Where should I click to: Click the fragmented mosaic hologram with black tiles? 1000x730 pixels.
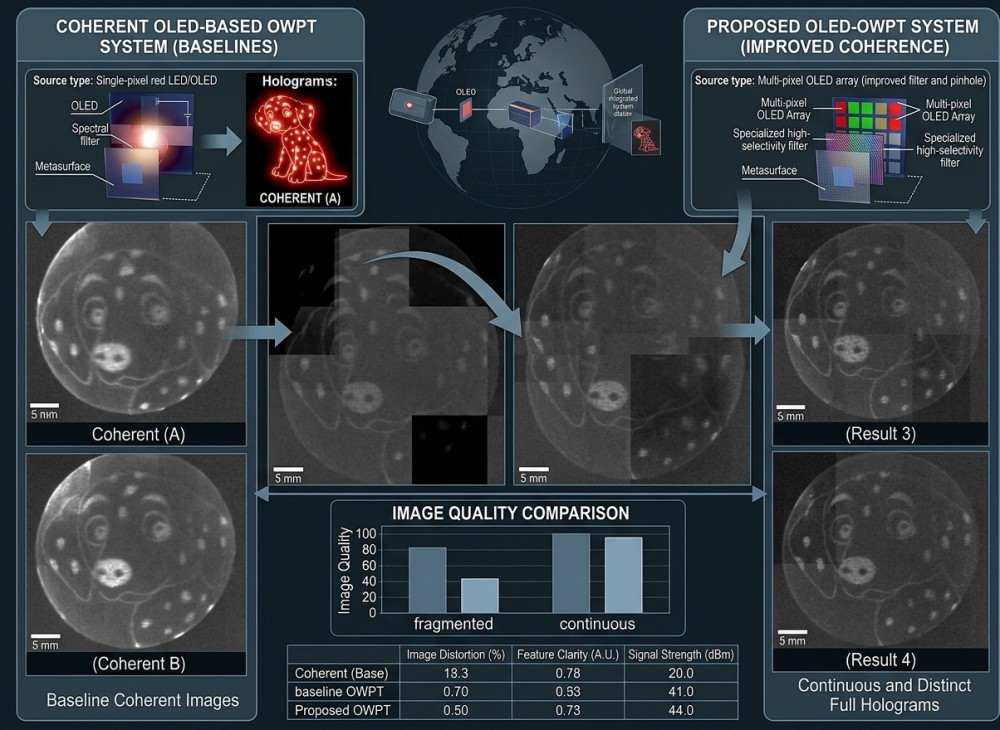(386, 354)
